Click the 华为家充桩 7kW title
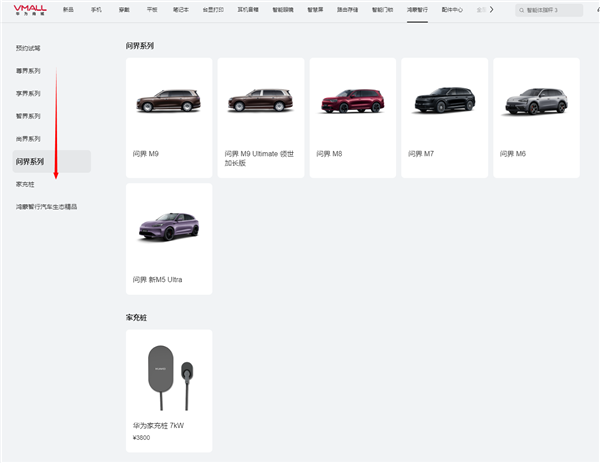The height and width of the screenshot is (463, 600). [x=158, y=426]
